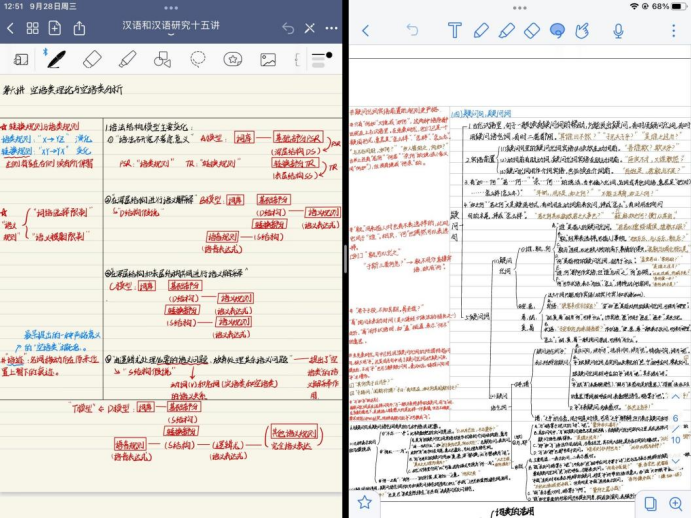Bookmark page with the star icon
This screenshot has height=519, width=692.
pos(365,502)
